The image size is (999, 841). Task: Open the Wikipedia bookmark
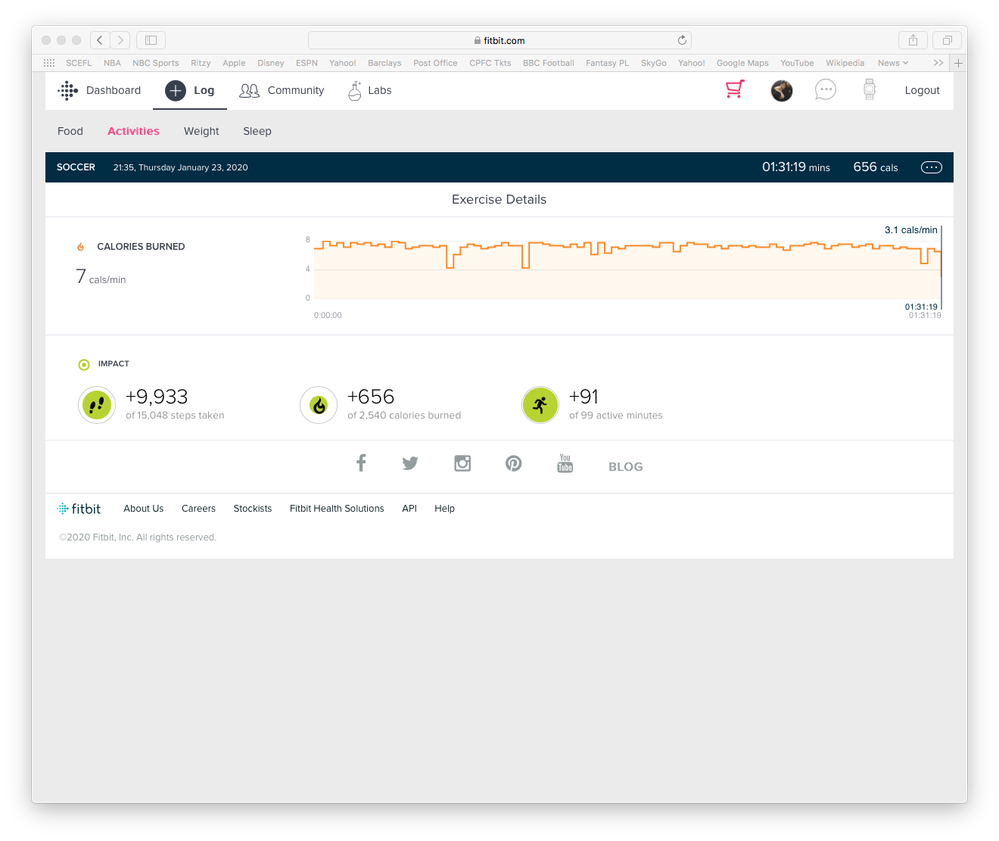(845, 63)
